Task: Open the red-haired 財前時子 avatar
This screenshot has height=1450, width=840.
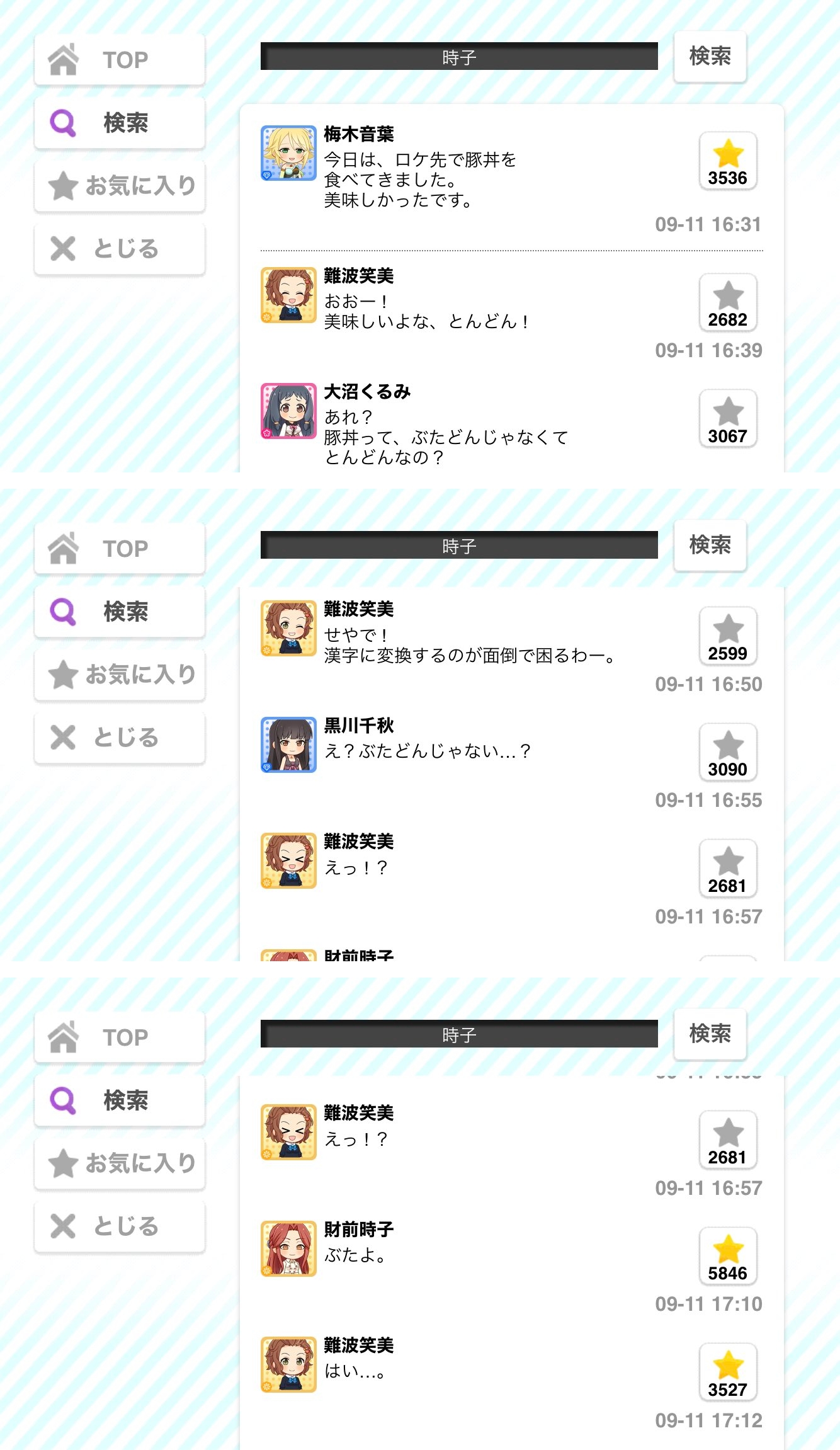Action: tap(288, 1248)
